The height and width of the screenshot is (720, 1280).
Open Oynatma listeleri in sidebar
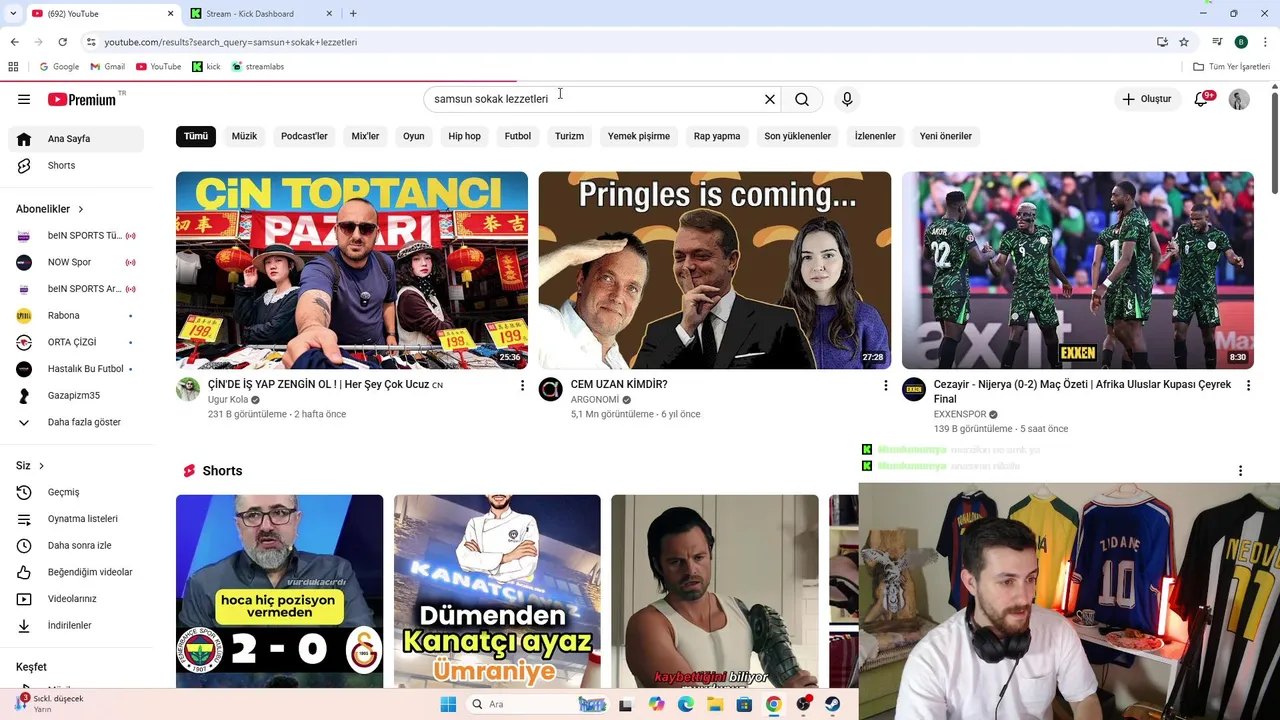tap(75, 519)
